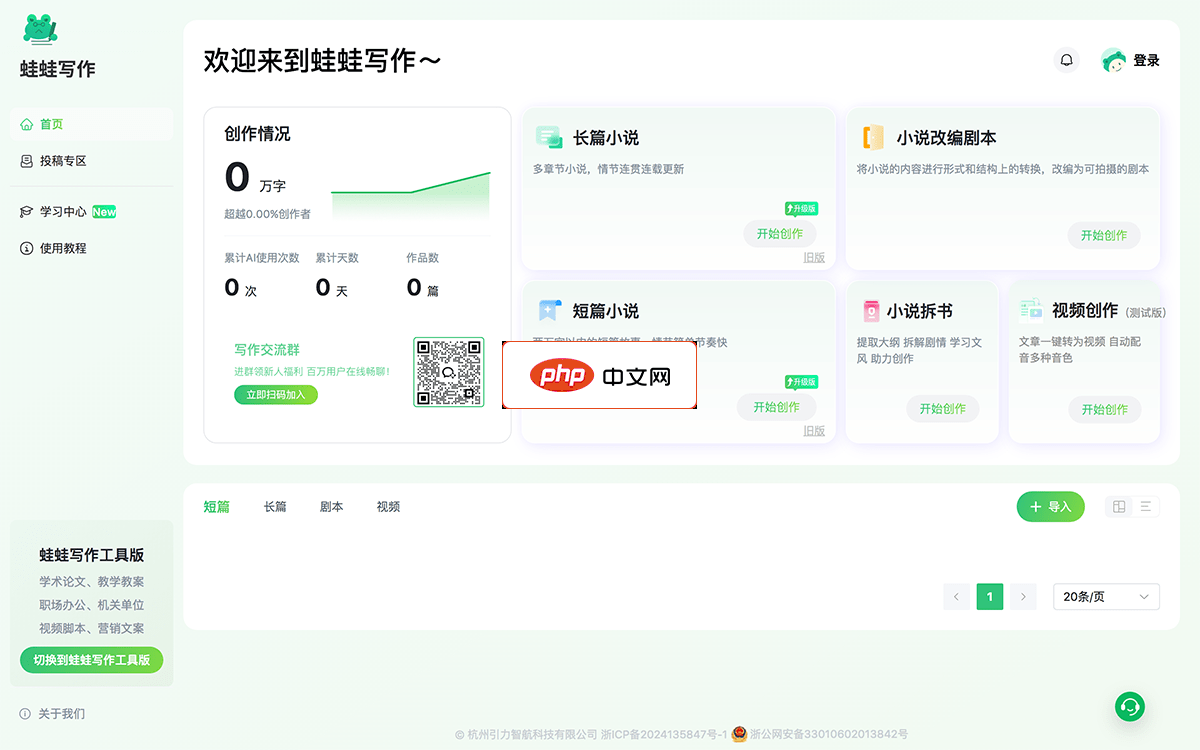Viewport: 1200px width, 750px height.
Task: Switch to the 短篇 tab
Action: pyautogui.click(x=217, y=507)
